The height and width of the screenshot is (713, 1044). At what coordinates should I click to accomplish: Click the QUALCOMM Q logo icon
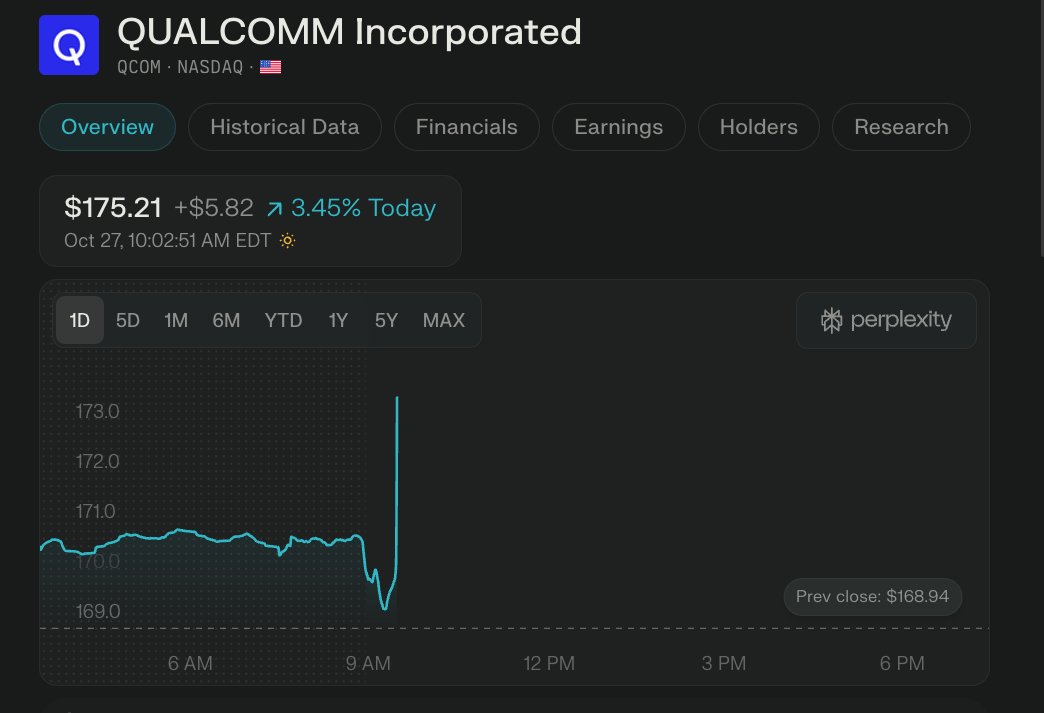70,45
